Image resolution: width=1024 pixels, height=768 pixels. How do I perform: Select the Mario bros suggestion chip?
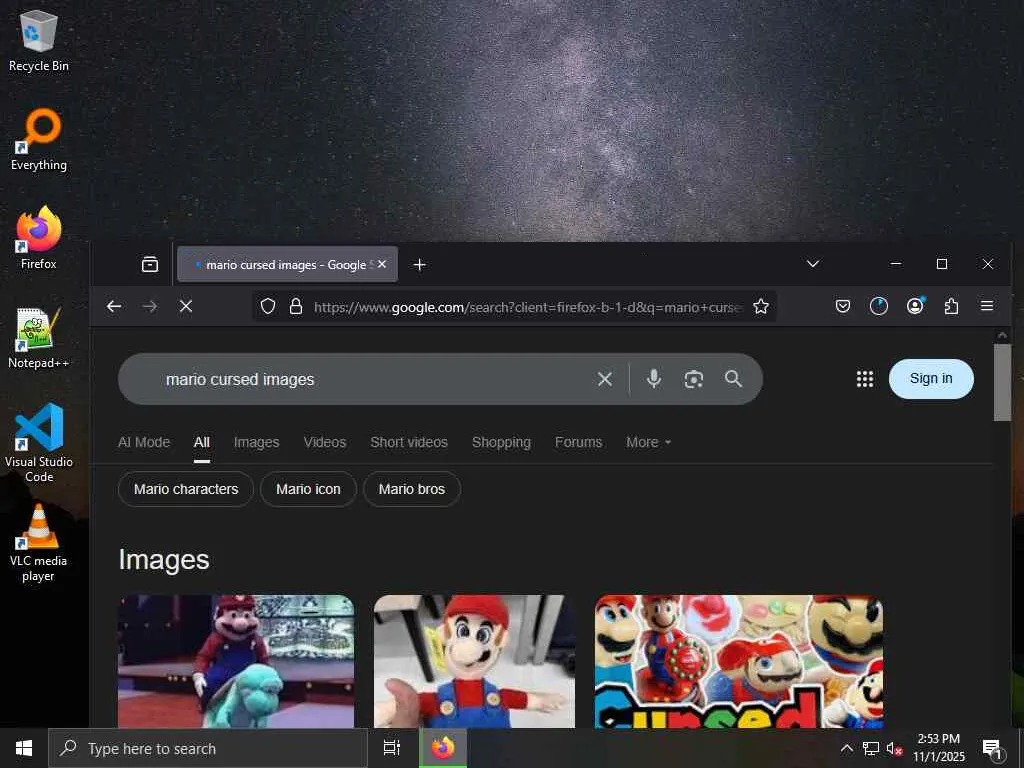[412, 489]
